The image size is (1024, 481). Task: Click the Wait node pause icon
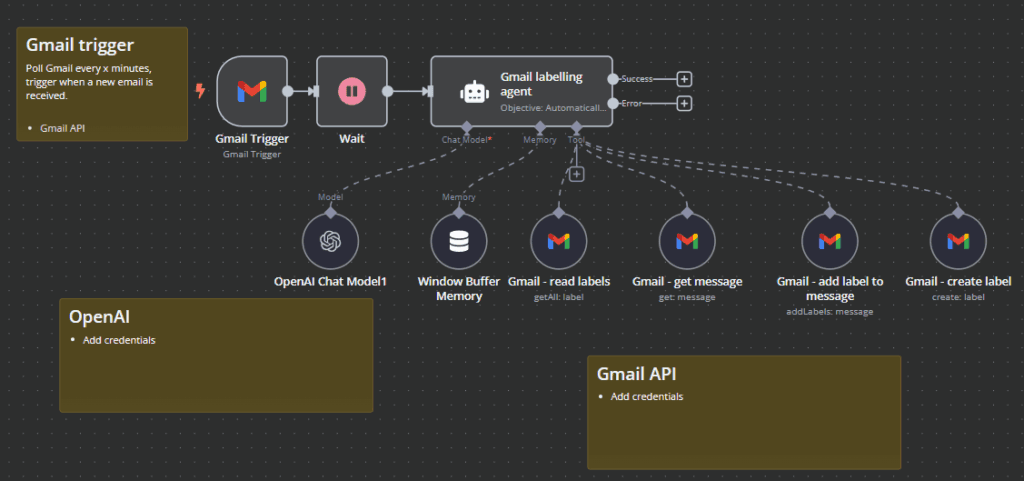tap(351, 91)
